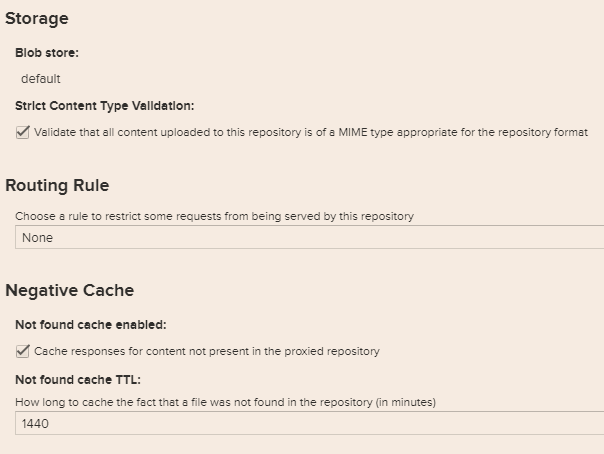Open the Routing Rule dropdown
The height and width of the screenshot is (454, 604).
pyautogui.click(x=310, y=237)
